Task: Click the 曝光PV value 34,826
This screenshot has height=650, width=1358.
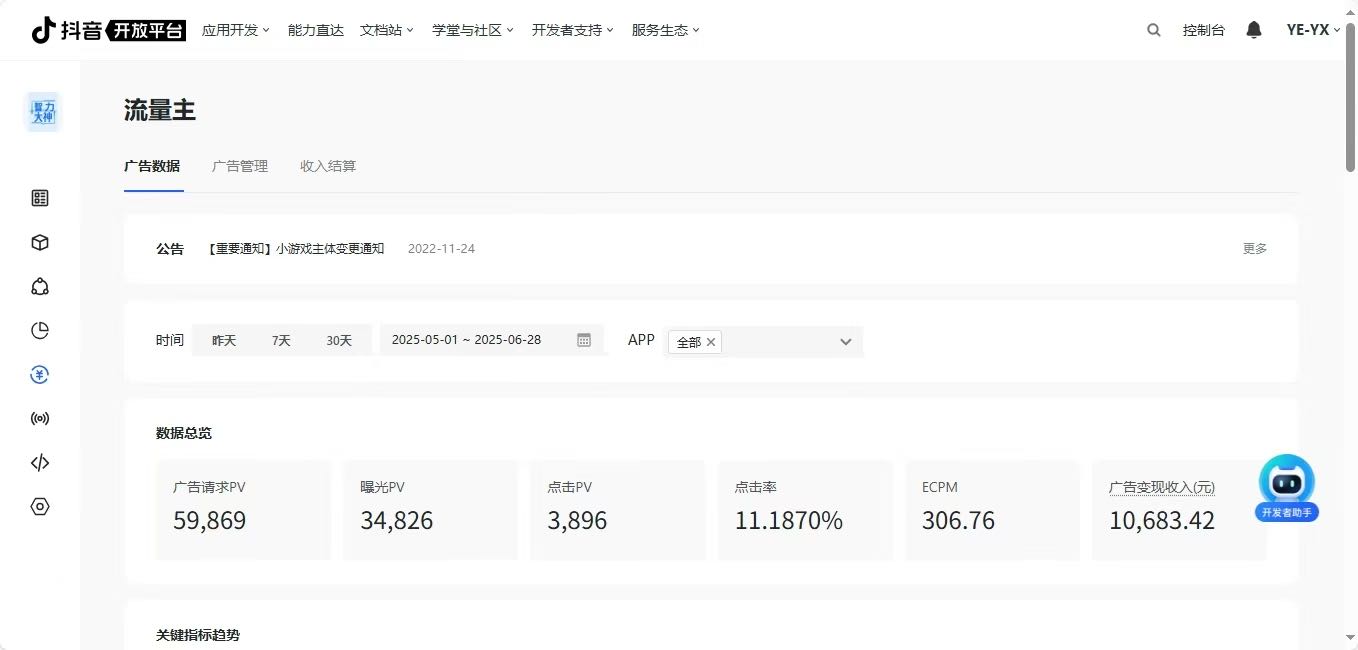Action: coord(397,521)
